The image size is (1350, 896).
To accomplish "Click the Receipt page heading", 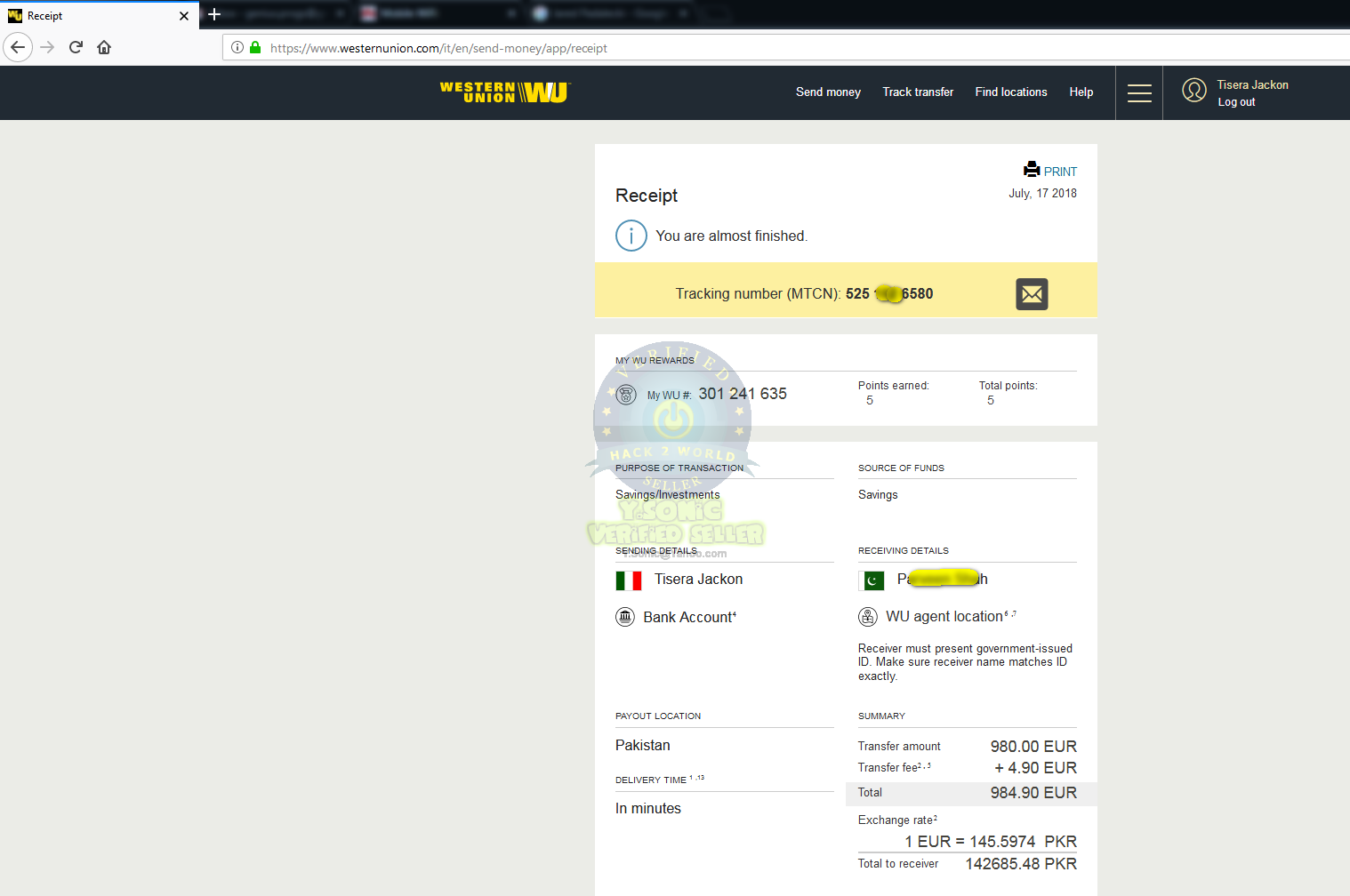I will [647, 196].
